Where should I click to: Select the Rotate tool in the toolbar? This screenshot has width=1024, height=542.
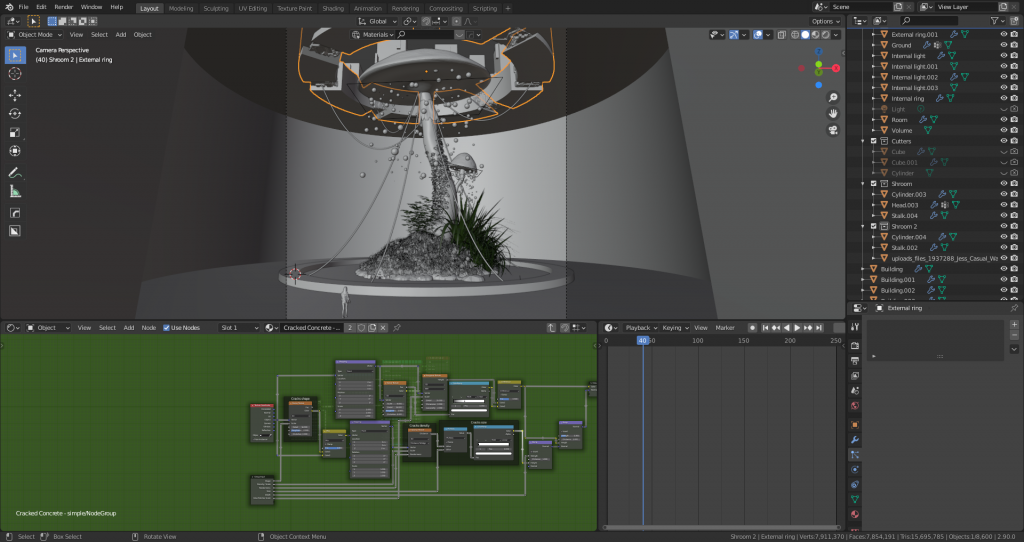(x=15, y=114)
